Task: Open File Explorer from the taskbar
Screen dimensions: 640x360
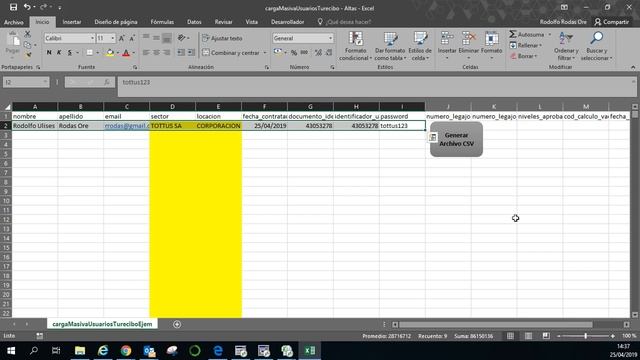Action: (80, 351)
